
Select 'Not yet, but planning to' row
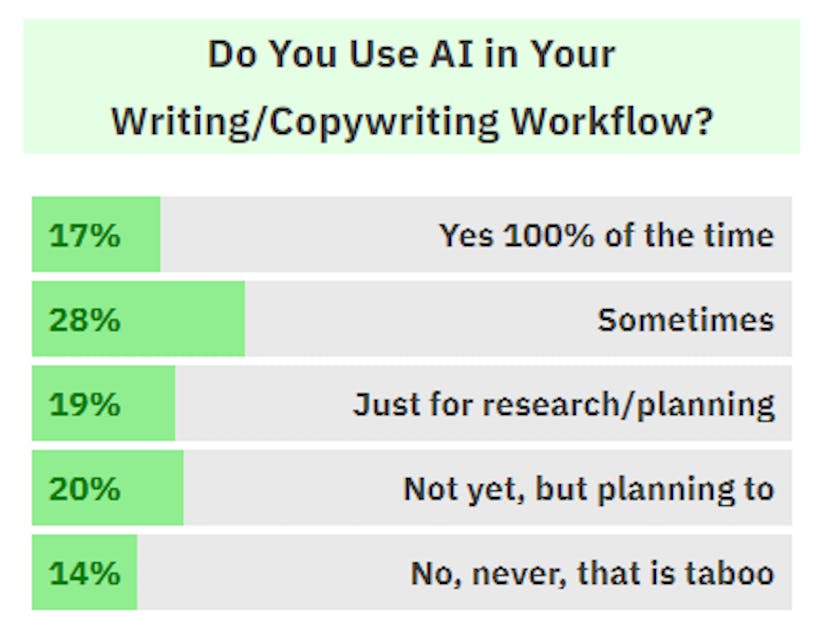(x=412, y=488)
